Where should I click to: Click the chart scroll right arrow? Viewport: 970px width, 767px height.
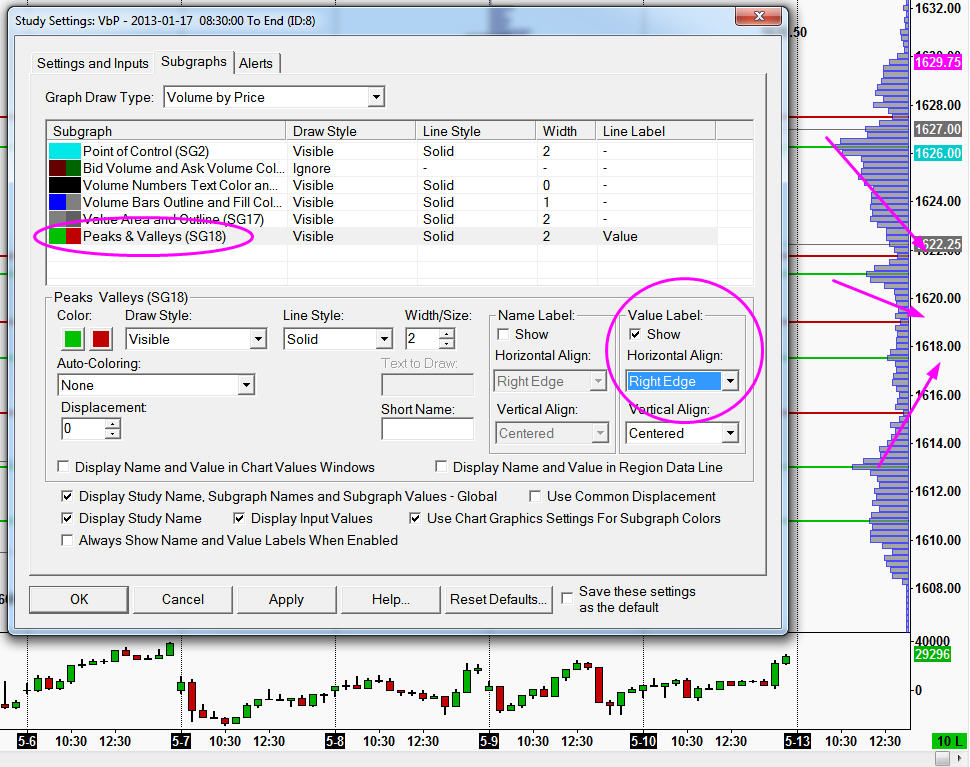point(960,758)
